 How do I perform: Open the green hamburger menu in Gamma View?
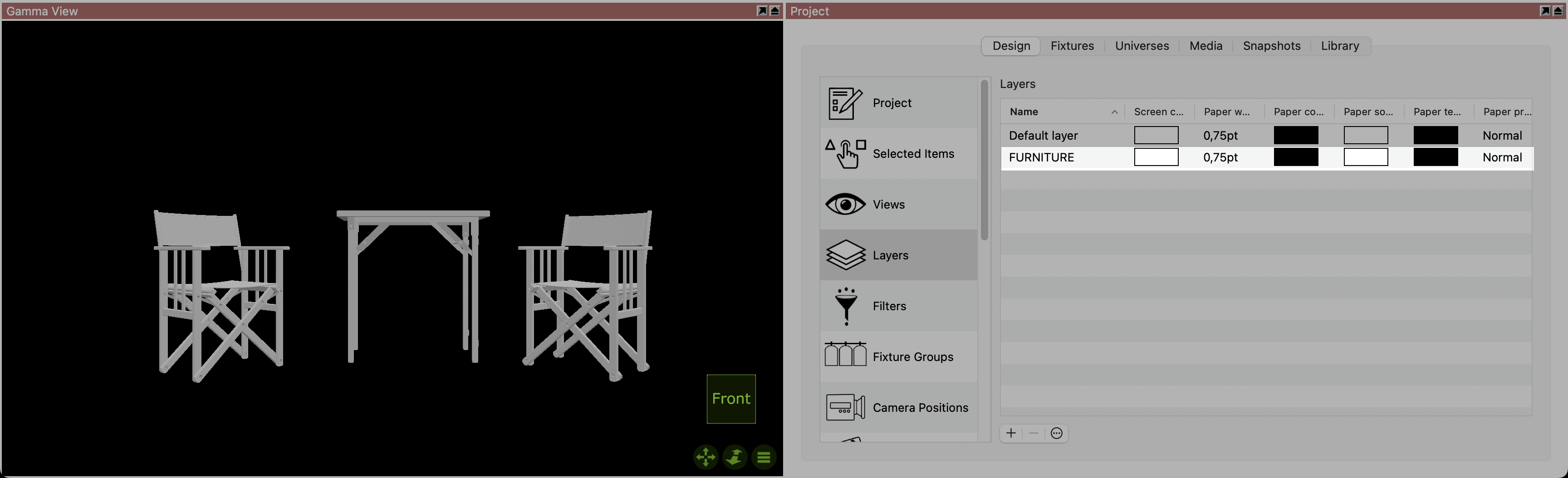(764, 457)
